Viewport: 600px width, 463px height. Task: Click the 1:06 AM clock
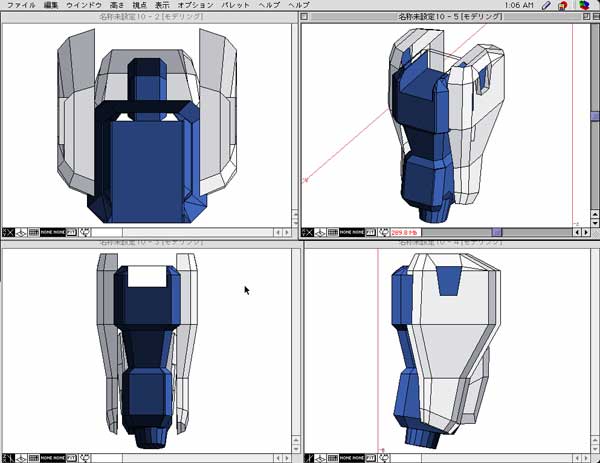[518, 5]
